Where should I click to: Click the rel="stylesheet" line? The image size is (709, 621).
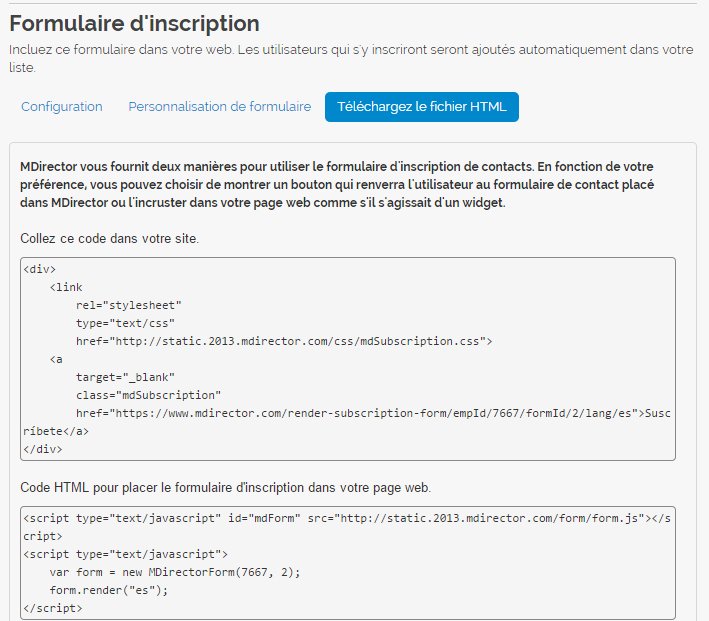point(128,305)
